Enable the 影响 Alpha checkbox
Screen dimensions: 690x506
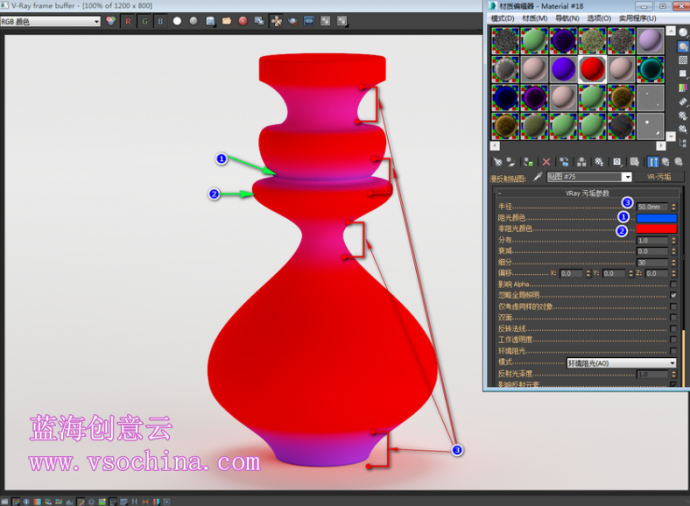click(673, 284)
